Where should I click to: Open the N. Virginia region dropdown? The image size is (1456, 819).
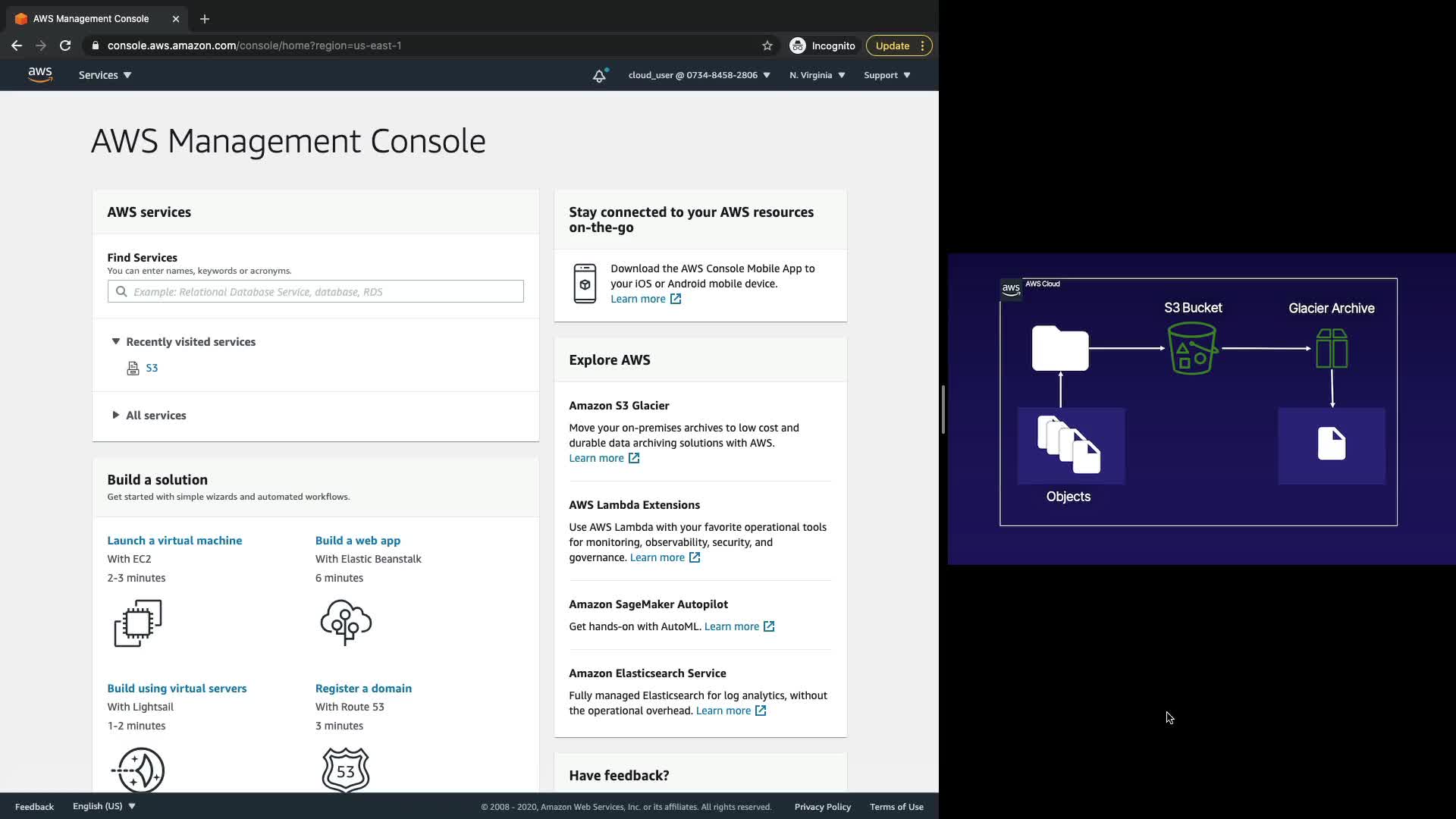click(817, 75)
